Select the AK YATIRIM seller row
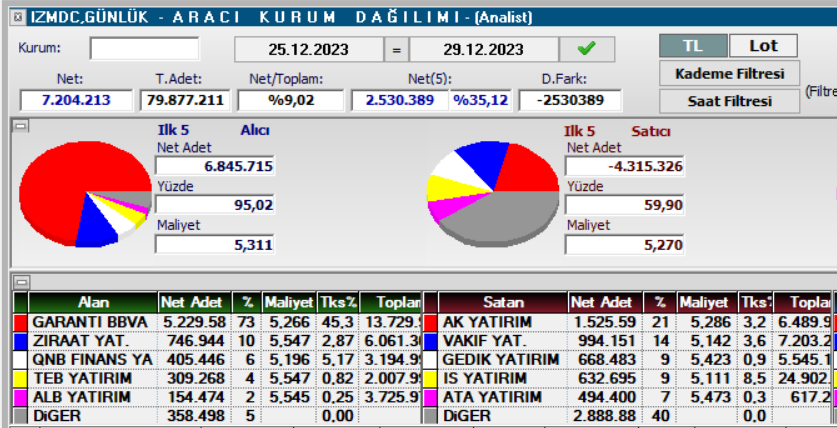The height and width of the screenshot is (428, 837). click(628, 322)
